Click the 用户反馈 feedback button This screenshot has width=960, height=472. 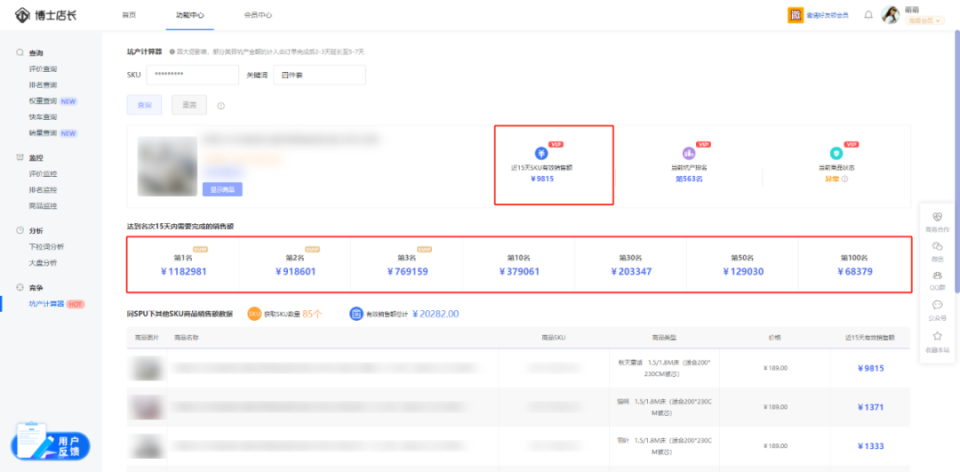coord(52,444)
